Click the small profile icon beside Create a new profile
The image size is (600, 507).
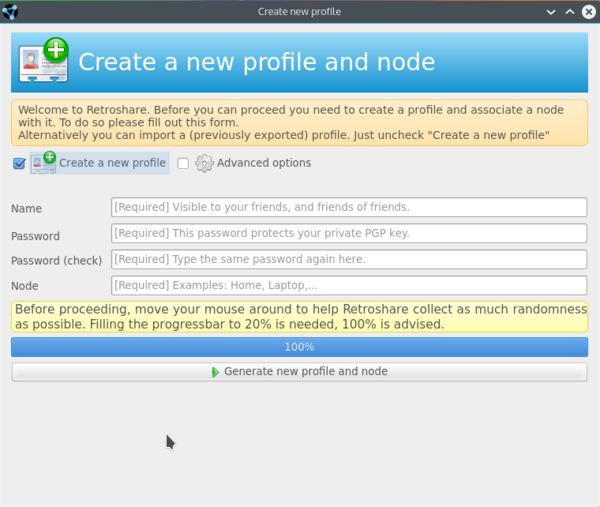click(x=43, y=163)
